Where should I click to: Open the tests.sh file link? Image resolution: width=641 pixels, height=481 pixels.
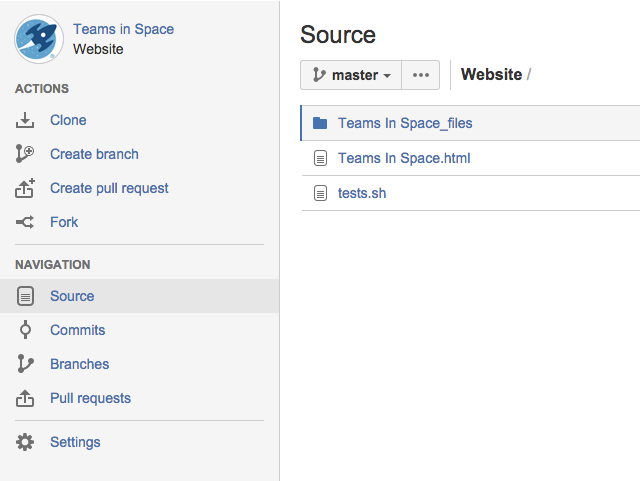click(x=362, y=193)
